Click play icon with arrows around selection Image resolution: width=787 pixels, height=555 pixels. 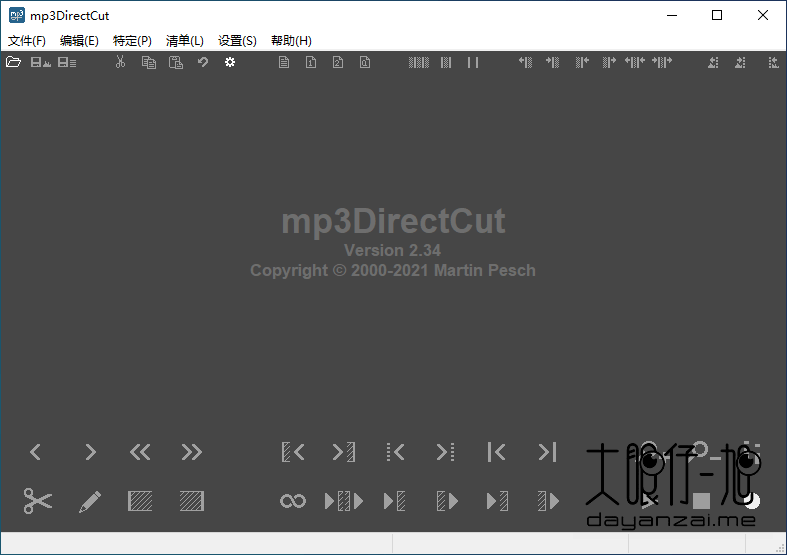[344, 501]
